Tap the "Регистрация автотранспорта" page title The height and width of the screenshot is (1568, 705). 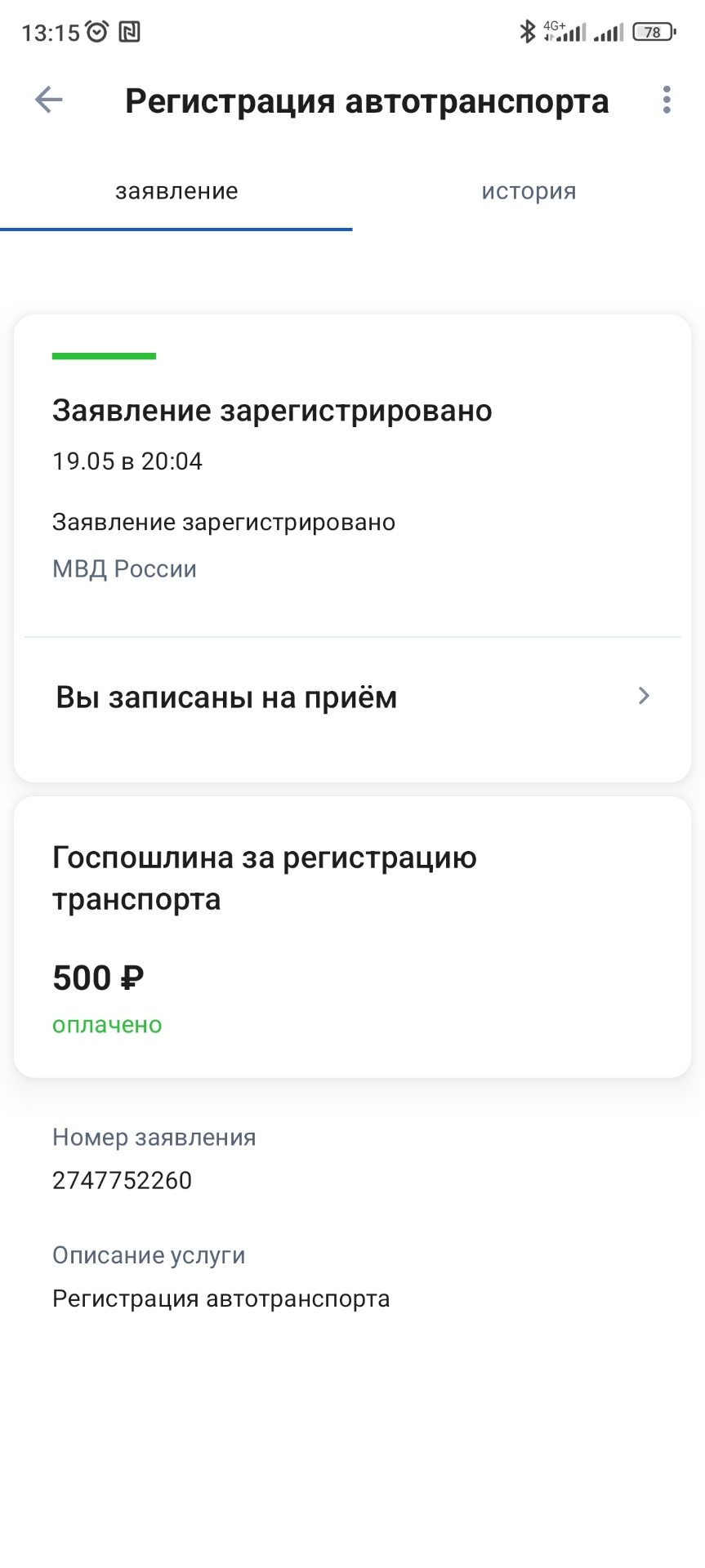coord(367,102)
